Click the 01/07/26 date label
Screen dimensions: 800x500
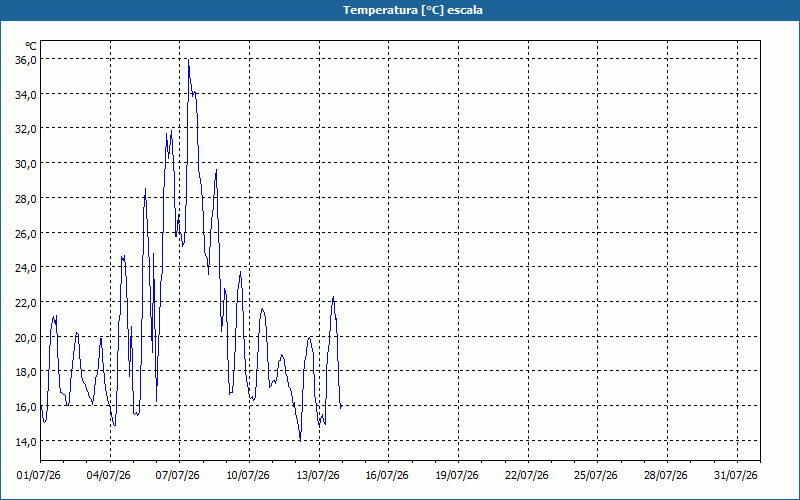pos(38,476)
